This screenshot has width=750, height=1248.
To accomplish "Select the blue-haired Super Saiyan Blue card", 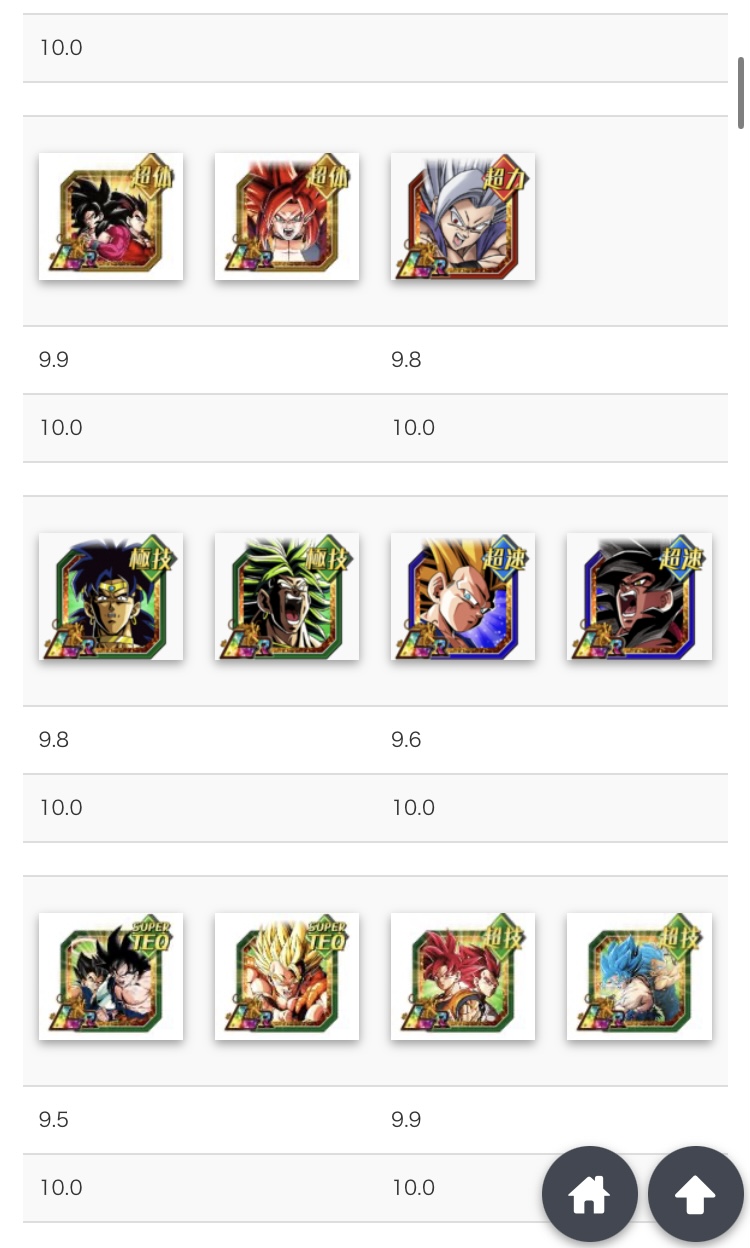I will (x=639, y=976).
